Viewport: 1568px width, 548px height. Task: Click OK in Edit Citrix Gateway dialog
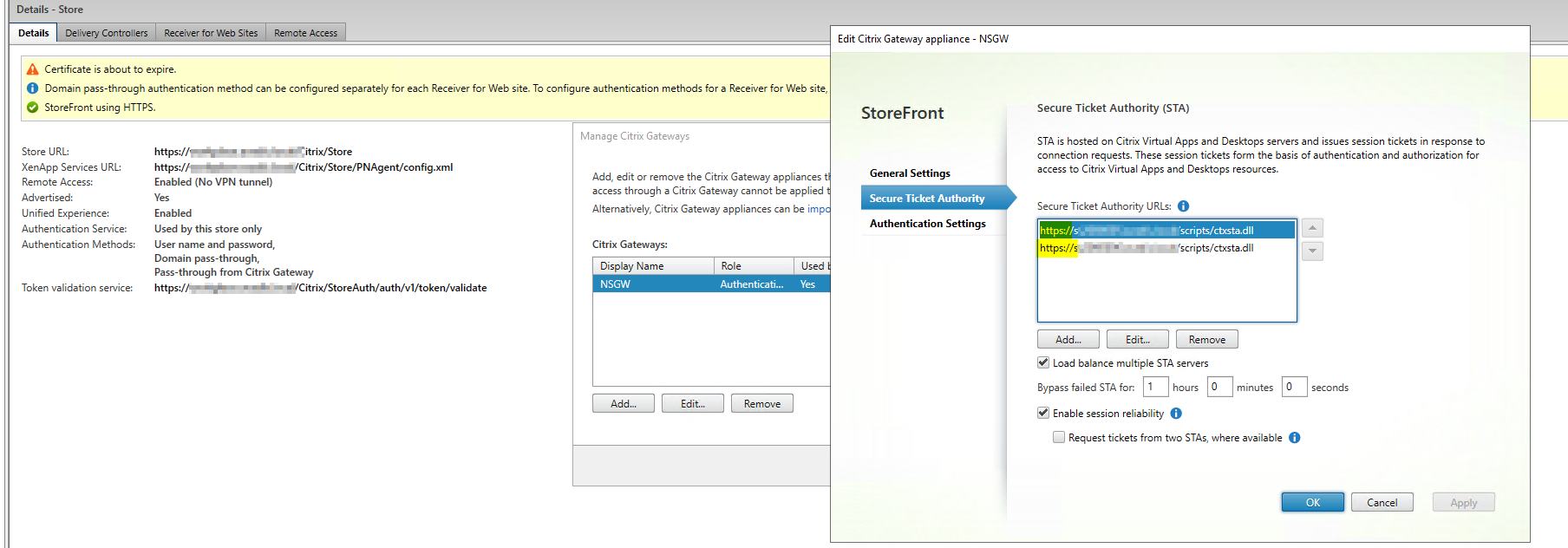(x=1313, y=503)
